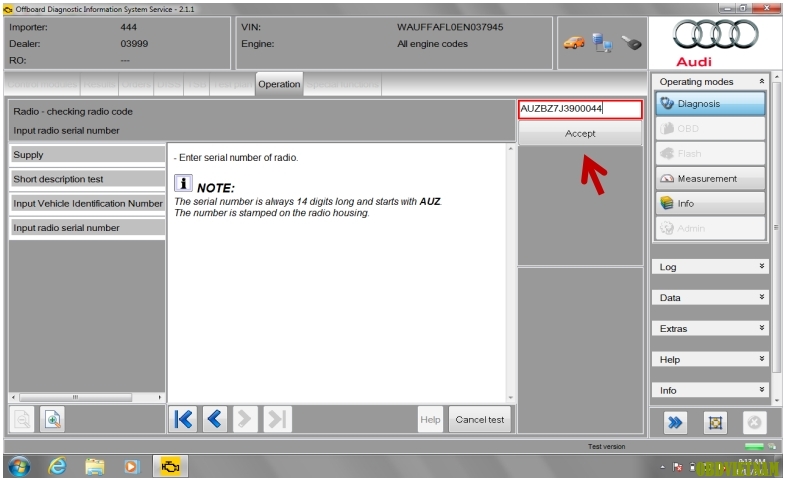
Task: Switch to Special functions tab
Action: [x=342, y=84]
